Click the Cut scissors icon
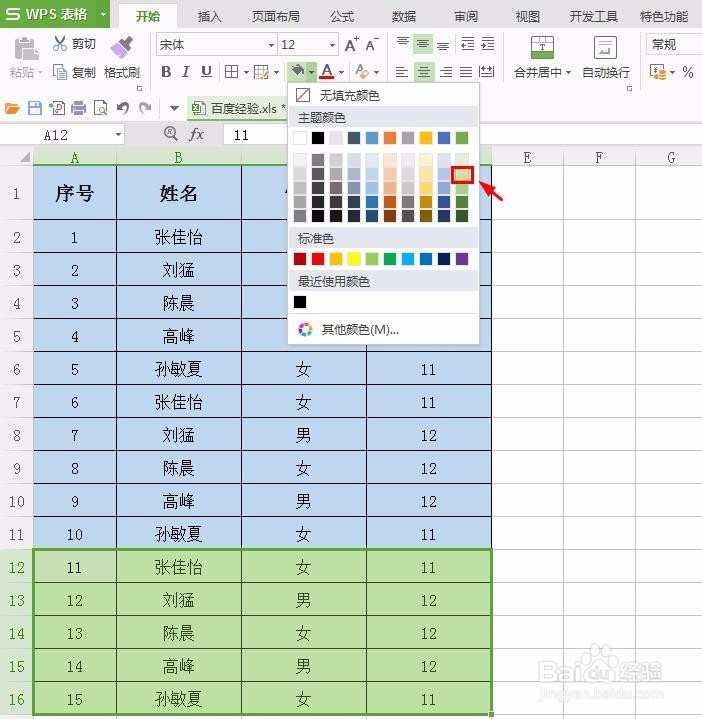This screenshot has width=702, height=719. (x=59, y=43)
